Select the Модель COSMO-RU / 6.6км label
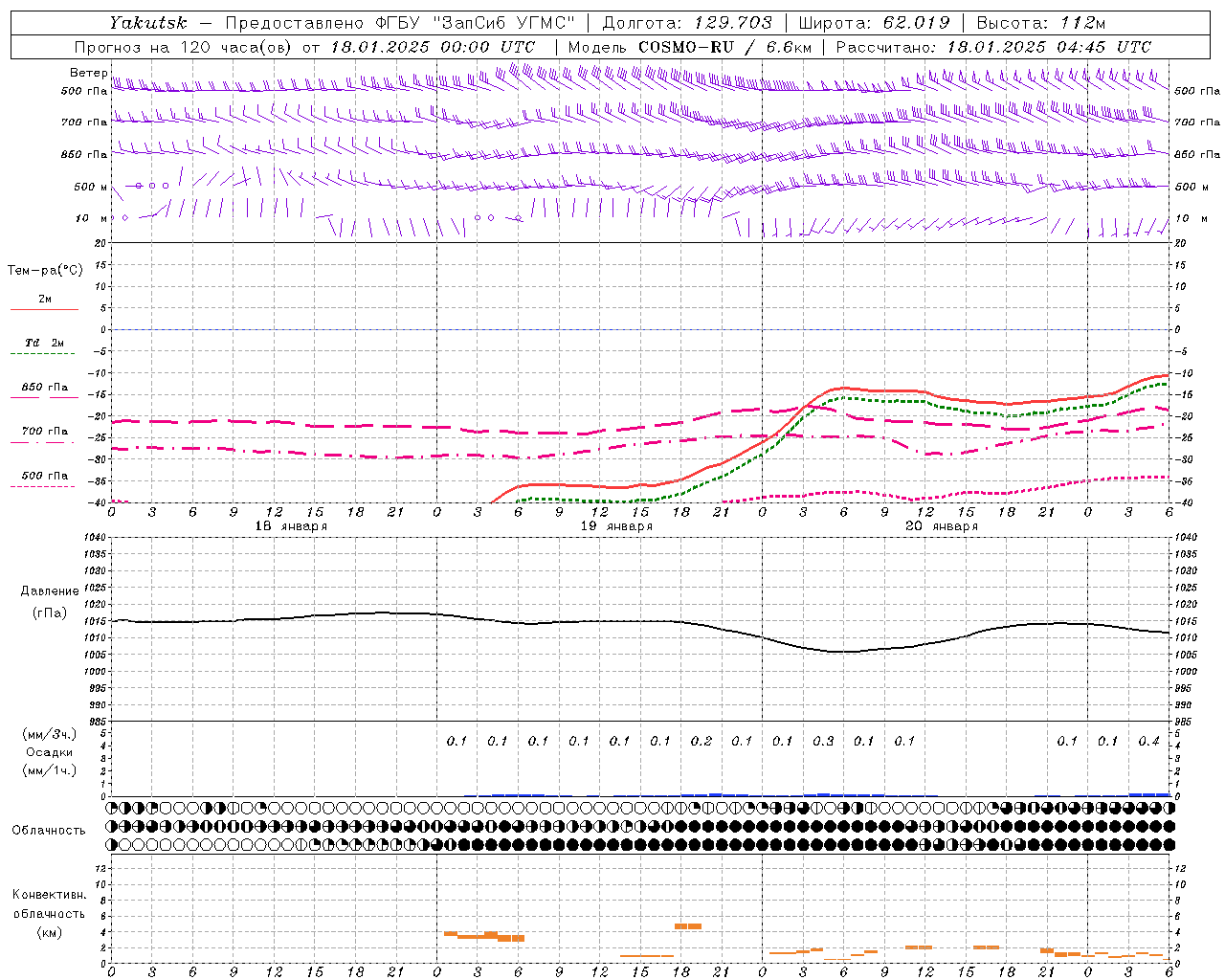Screen dimensions: 1225x980 point(690,47)
